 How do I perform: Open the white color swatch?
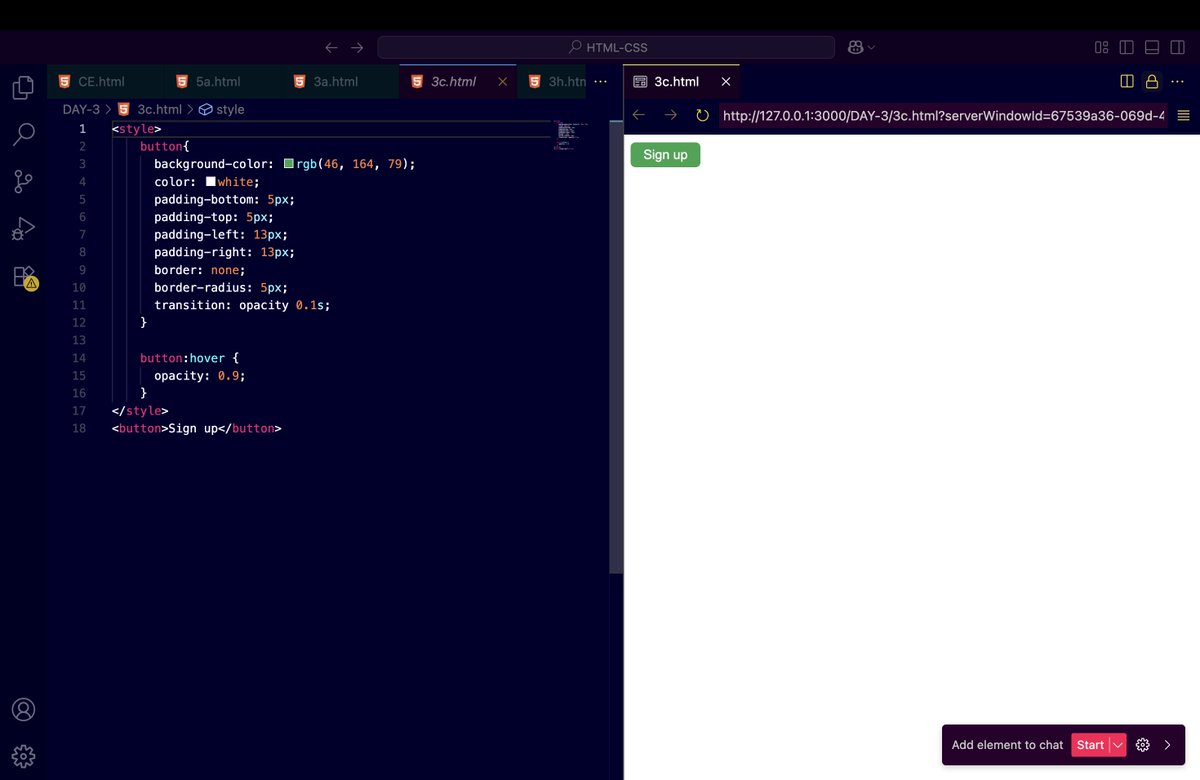coord(211,182)
